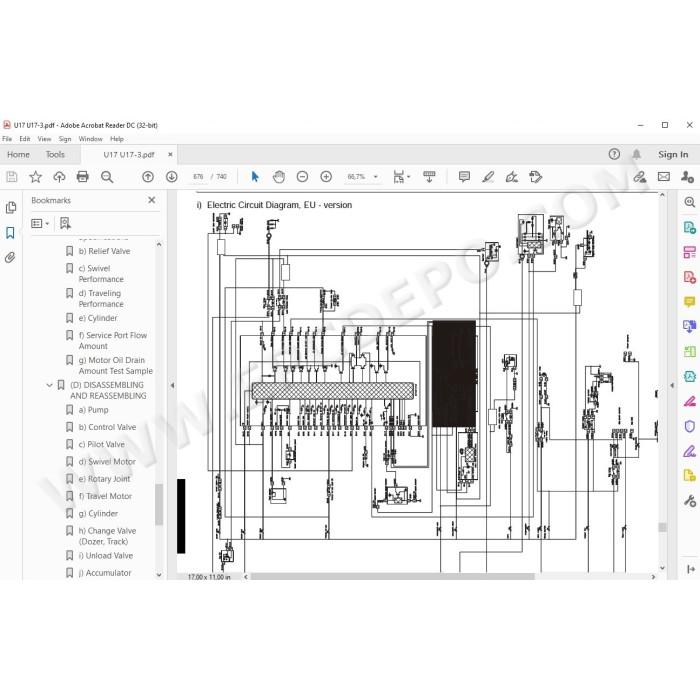
Task: Print the document with printer icon
Action: coord(83,177)
